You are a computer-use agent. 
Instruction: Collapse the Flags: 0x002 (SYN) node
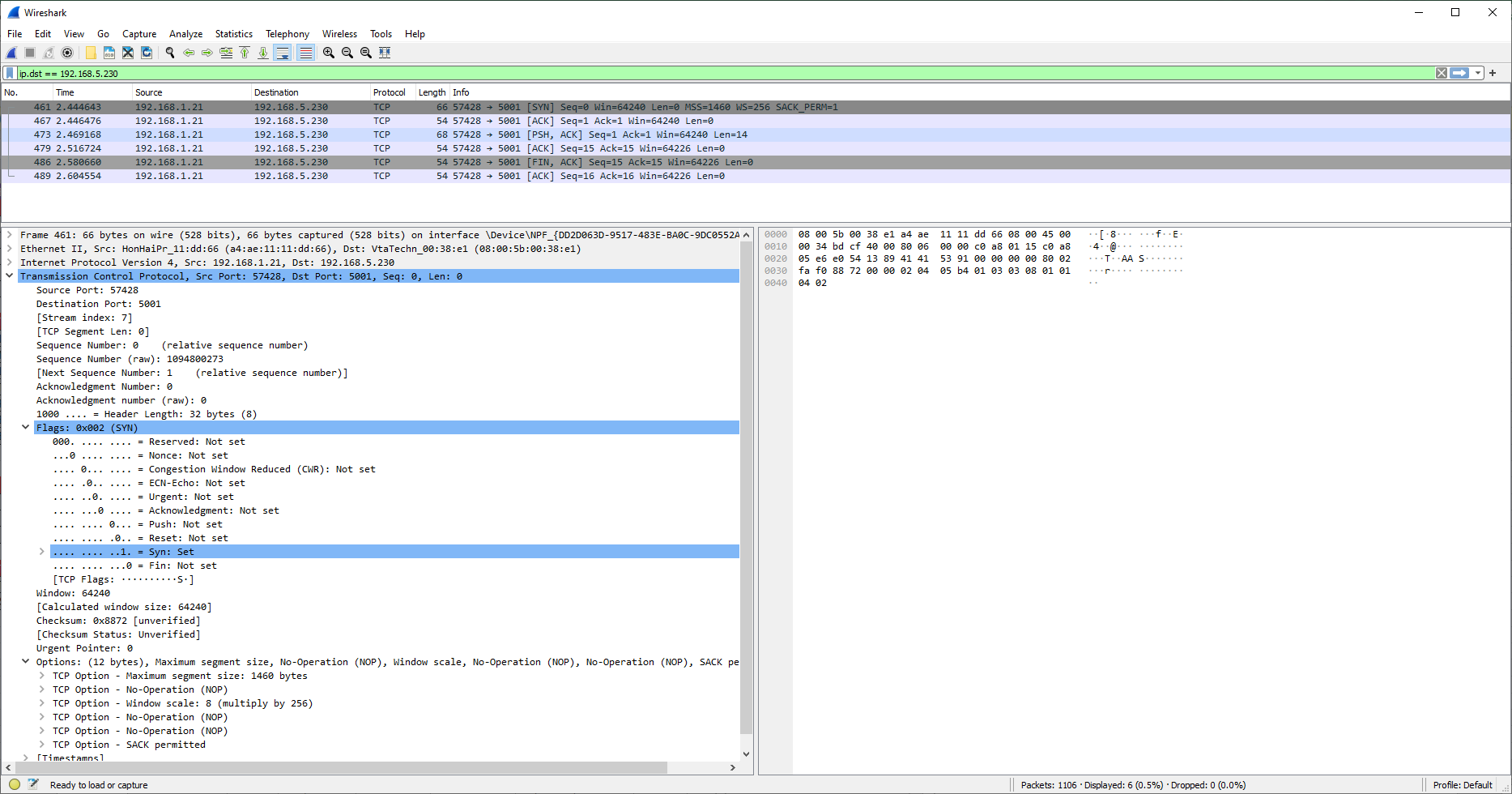[26, 428]
